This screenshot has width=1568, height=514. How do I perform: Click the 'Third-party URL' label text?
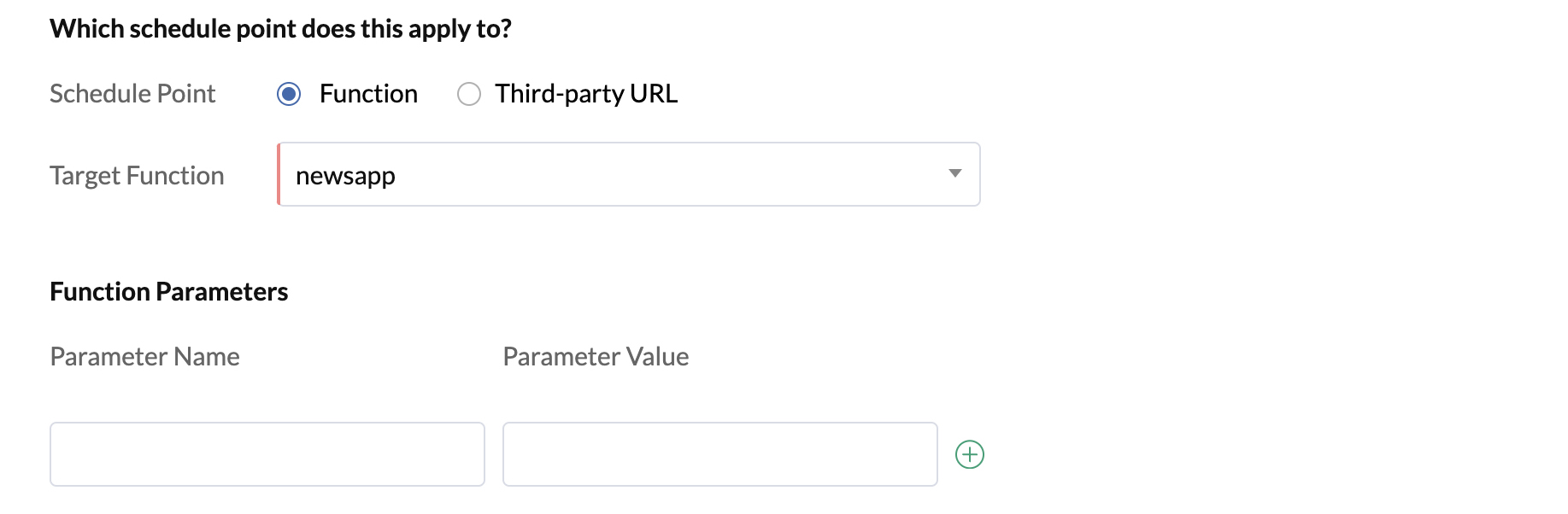[x=586, y=94]
